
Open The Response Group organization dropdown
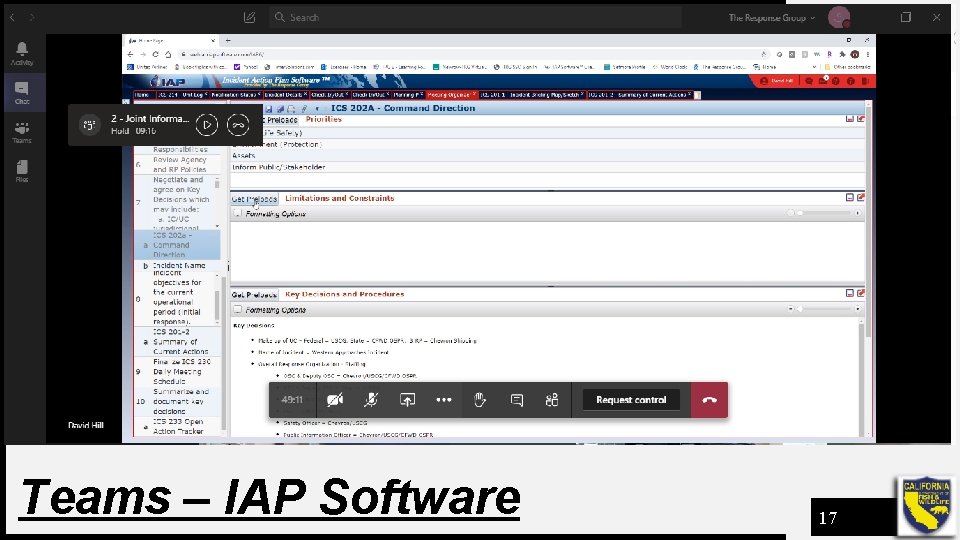[771, 18]
